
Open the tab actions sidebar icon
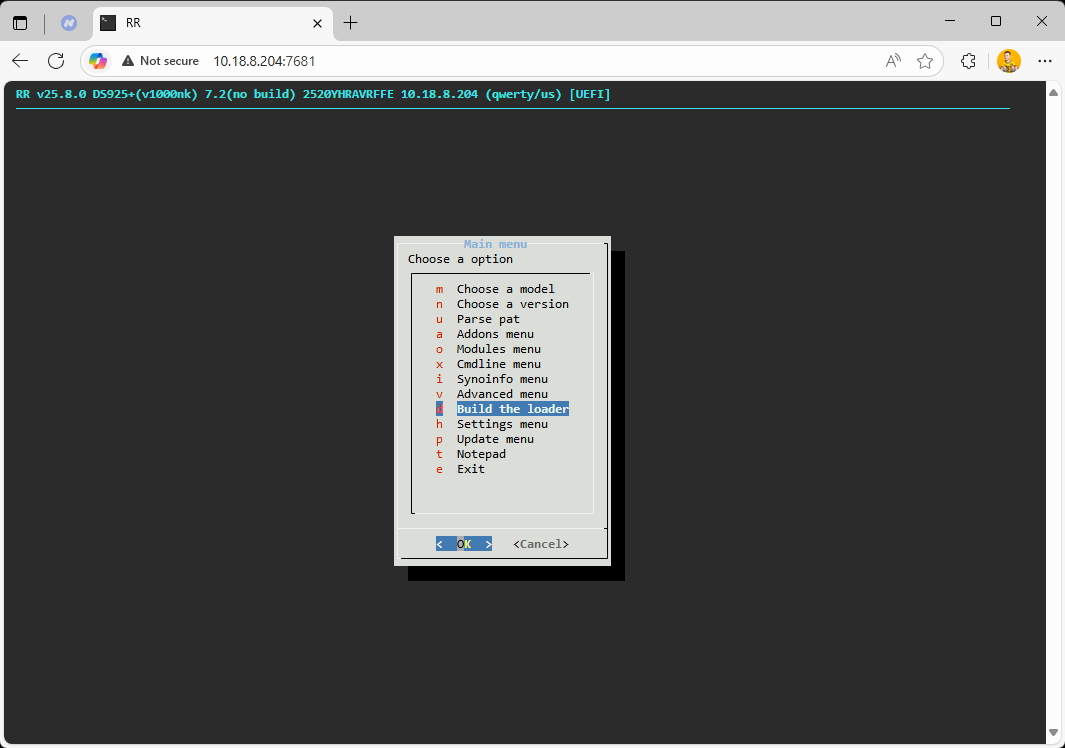click(x=20, y=23)
